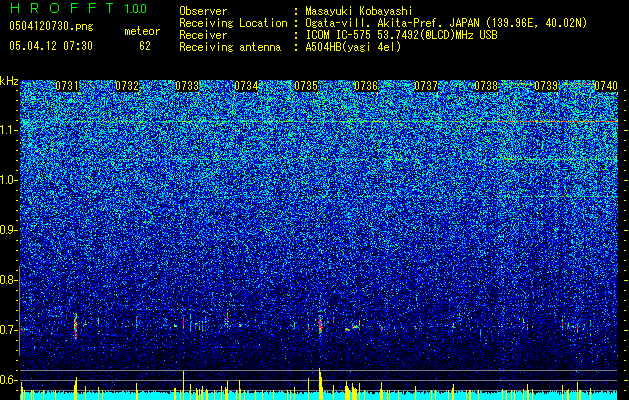Viewport: 629px width, 400px height.
Task: Click time marker 0740
Action: tap(606, 86)
